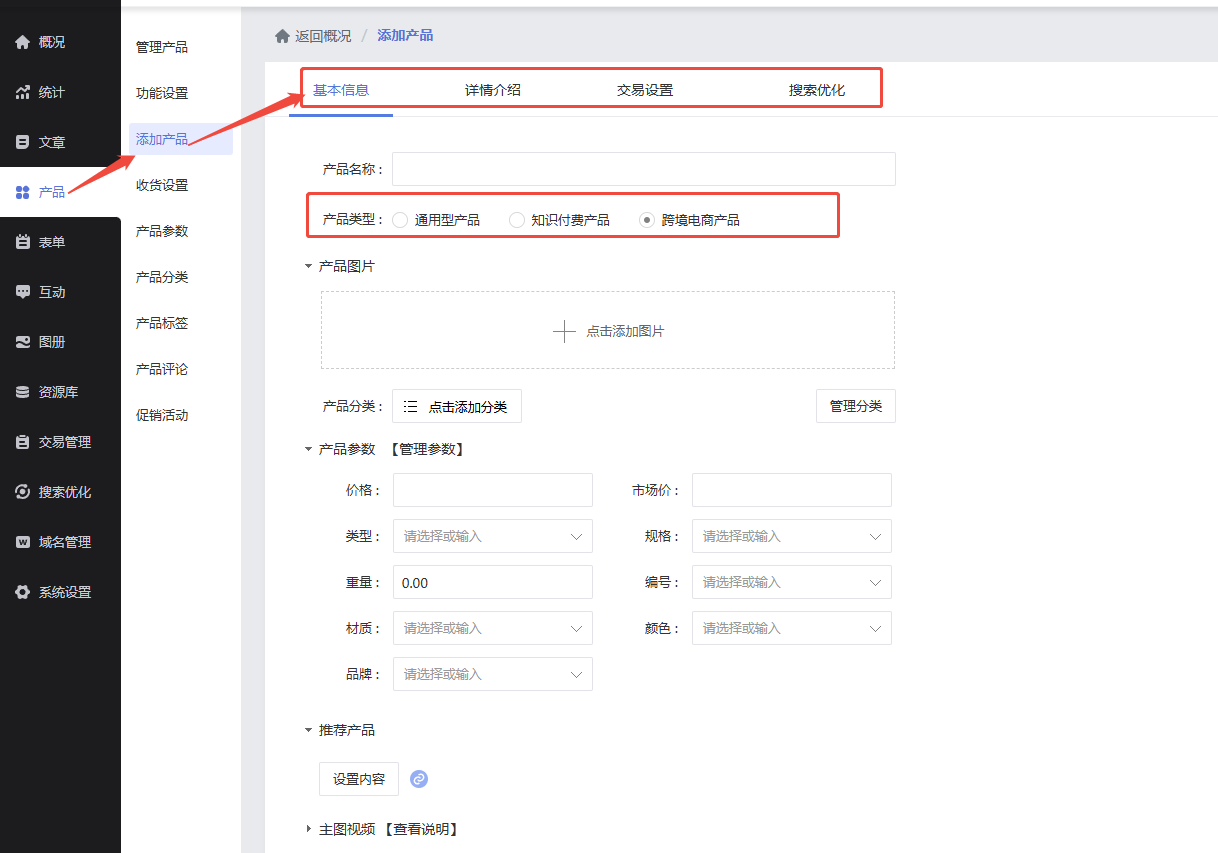Open the 统计 statistics chart icon
The image size is (1218, 853).
pyautogui.click(x=22, y=92)
